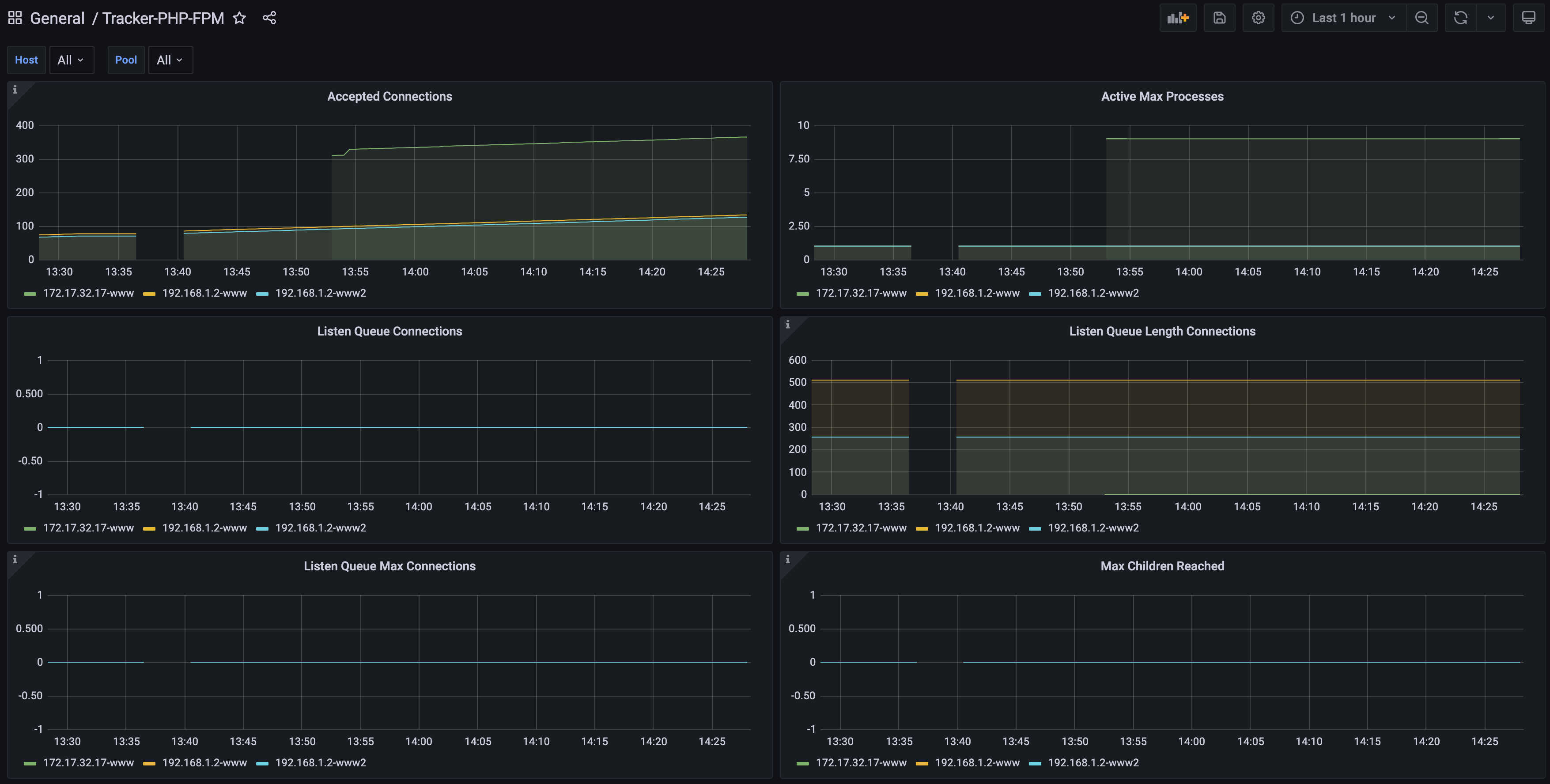Viewport: 1550px width, 784px height.
Task: Open the Listen Queue Connections panel title menu
Action: pyautogui.click(x=389, y=332)
